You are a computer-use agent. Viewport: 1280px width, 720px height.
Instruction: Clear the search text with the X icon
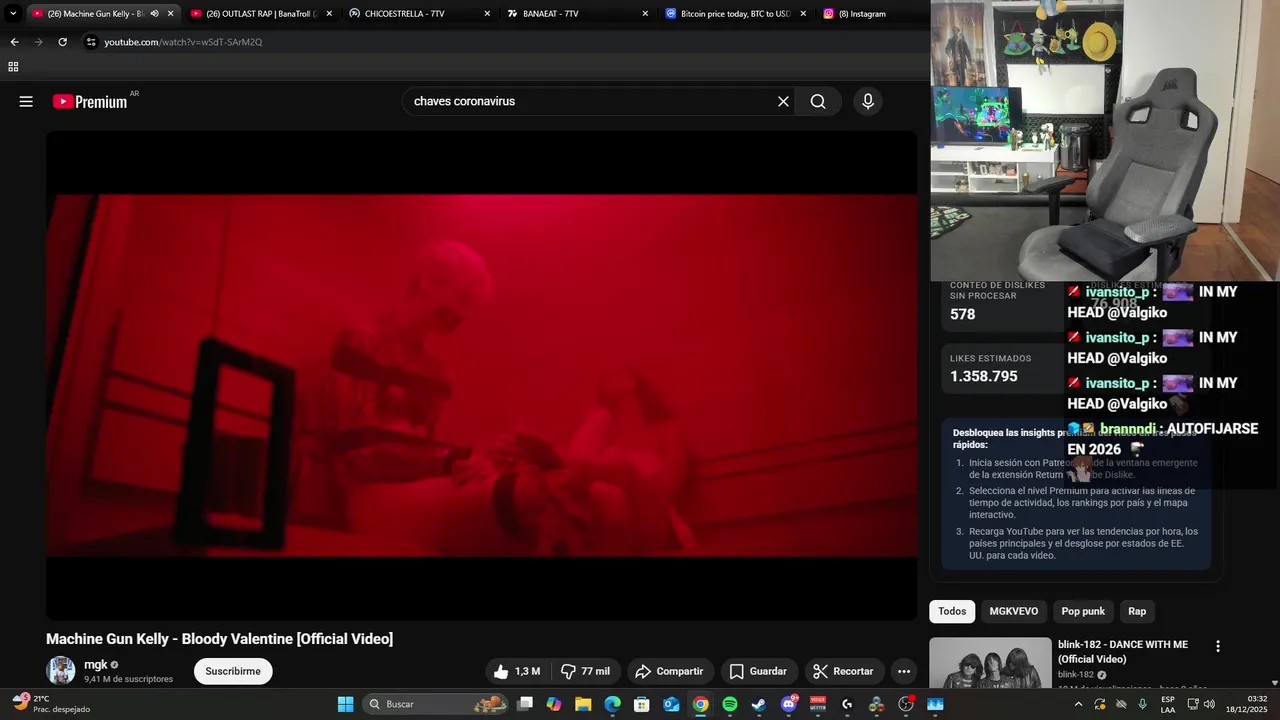(x=783, y=101)
